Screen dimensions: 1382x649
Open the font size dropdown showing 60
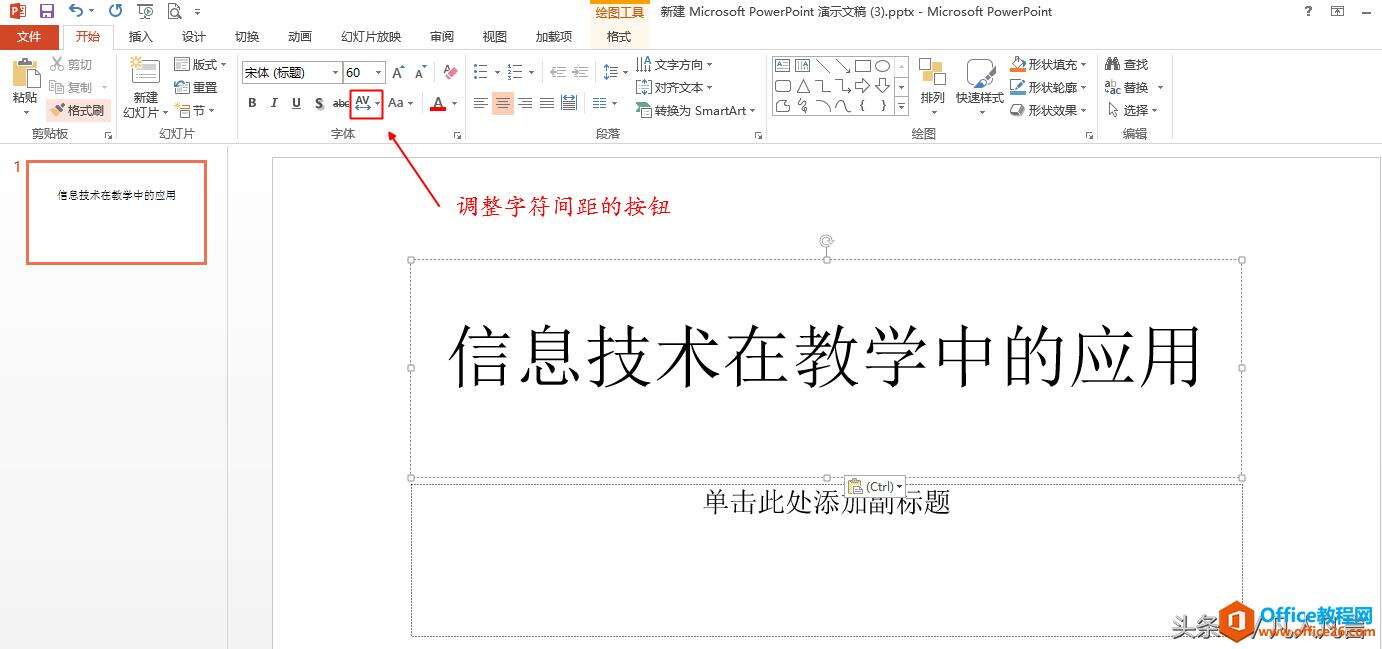[377, 72]
